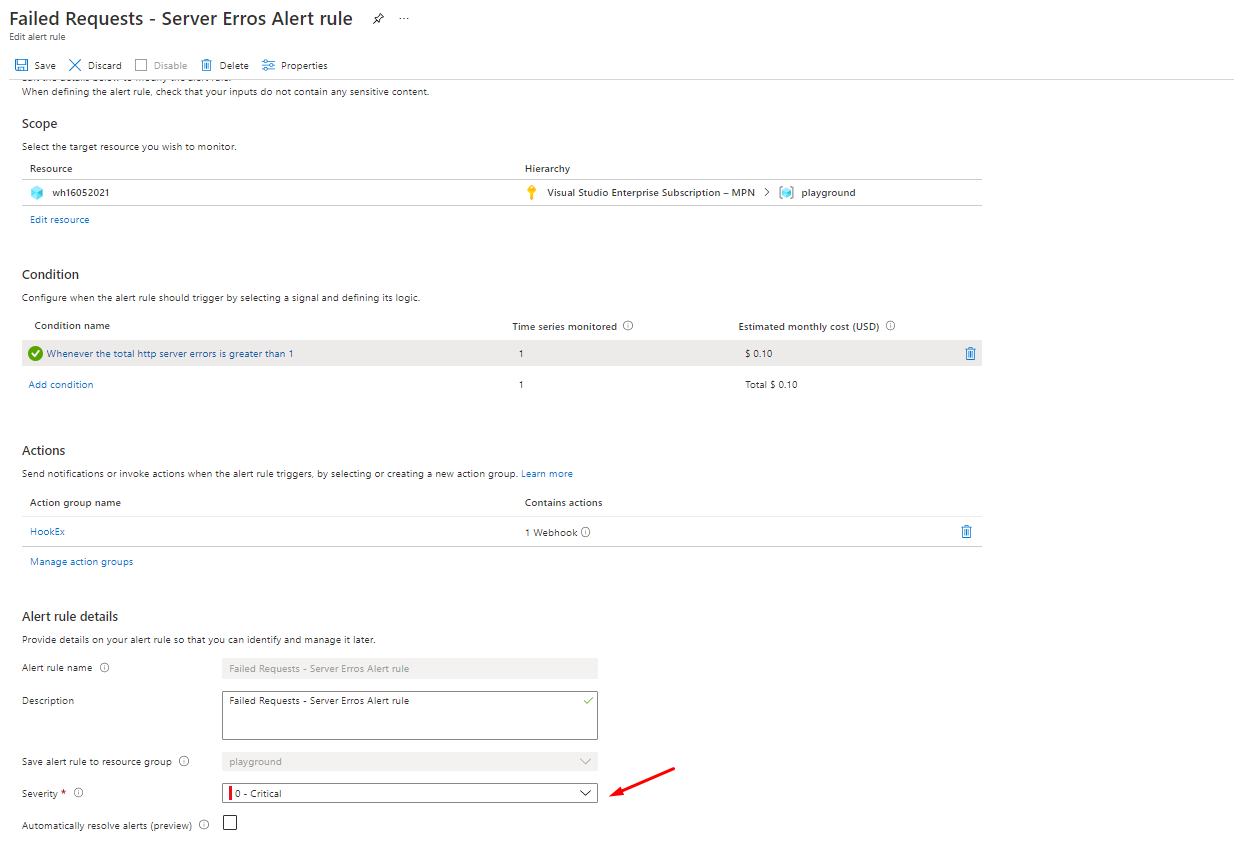The height and width of the screenshot is (862, 1234).
Task: Delete the http server errors condition
Action: pos(970,353)
